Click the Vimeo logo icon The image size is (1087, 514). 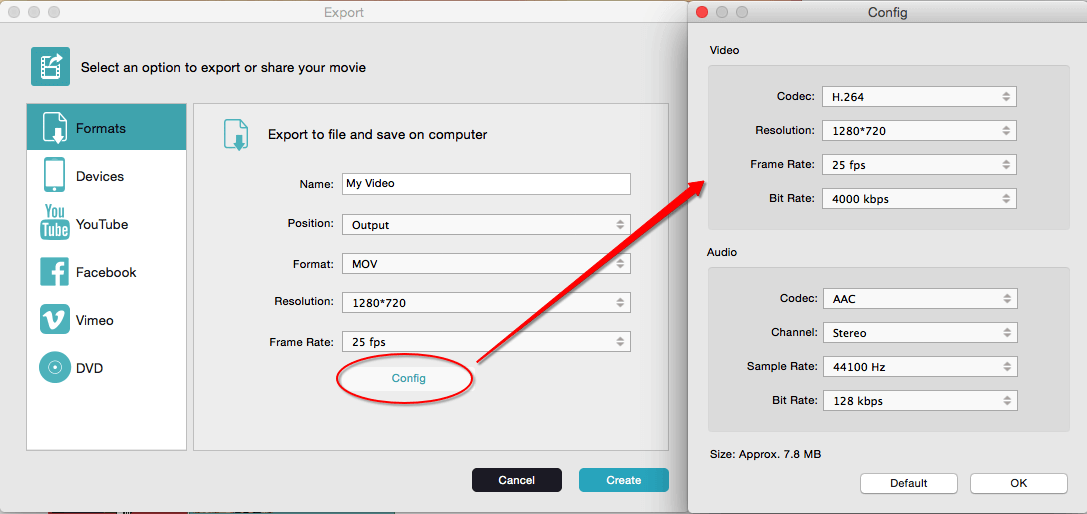tap(54, 320)
